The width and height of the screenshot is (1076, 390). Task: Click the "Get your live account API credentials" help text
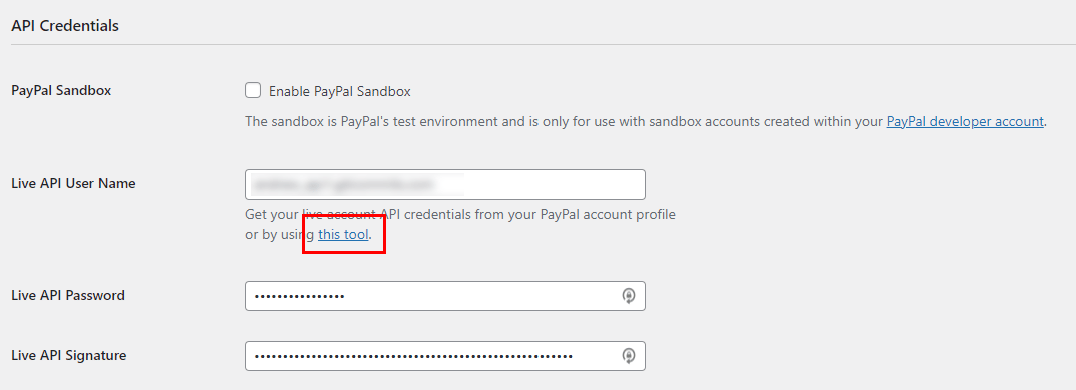(x=460, y=225)
